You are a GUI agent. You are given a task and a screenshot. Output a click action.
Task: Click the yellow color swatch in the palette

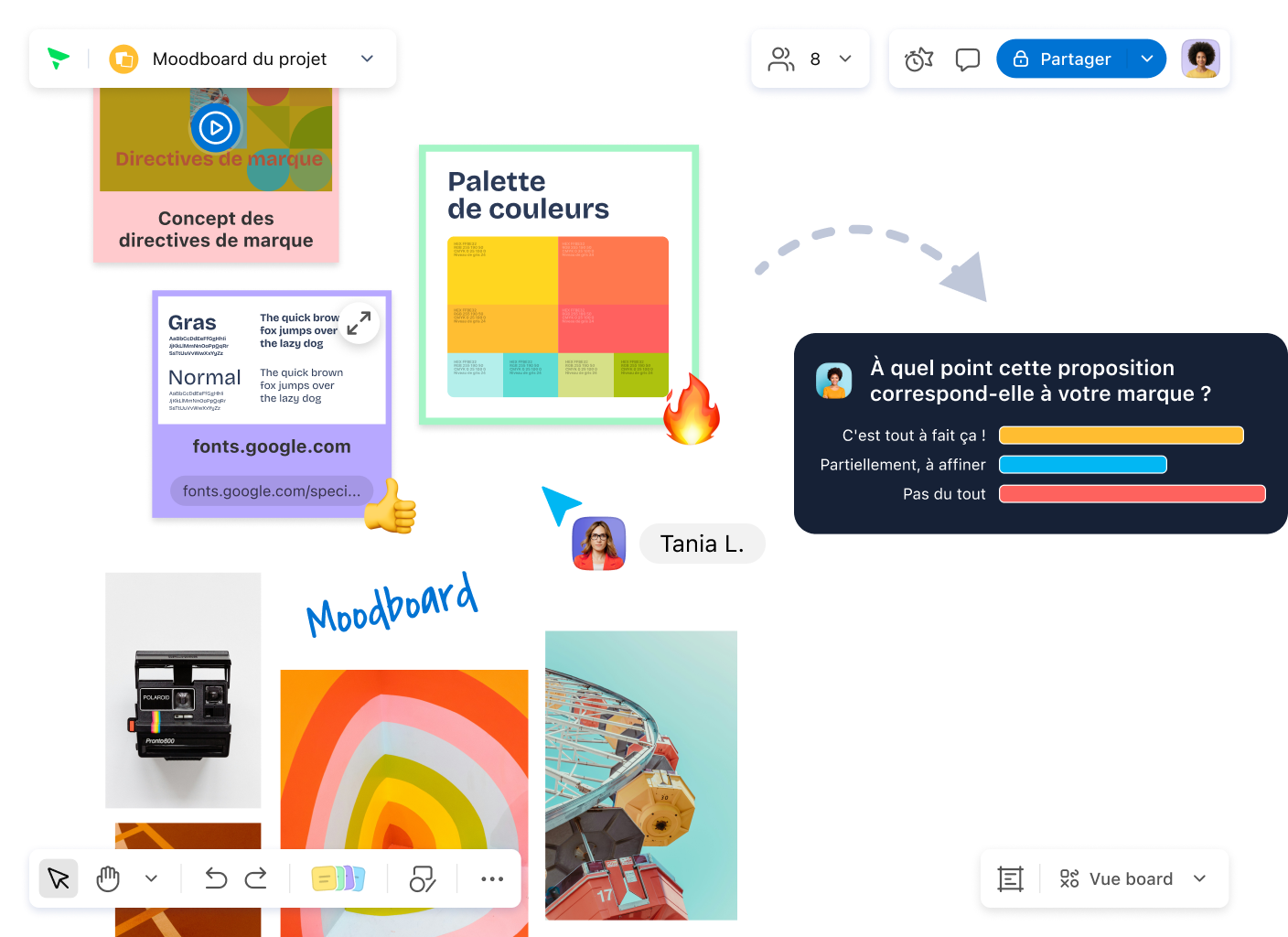click(502, 270)
